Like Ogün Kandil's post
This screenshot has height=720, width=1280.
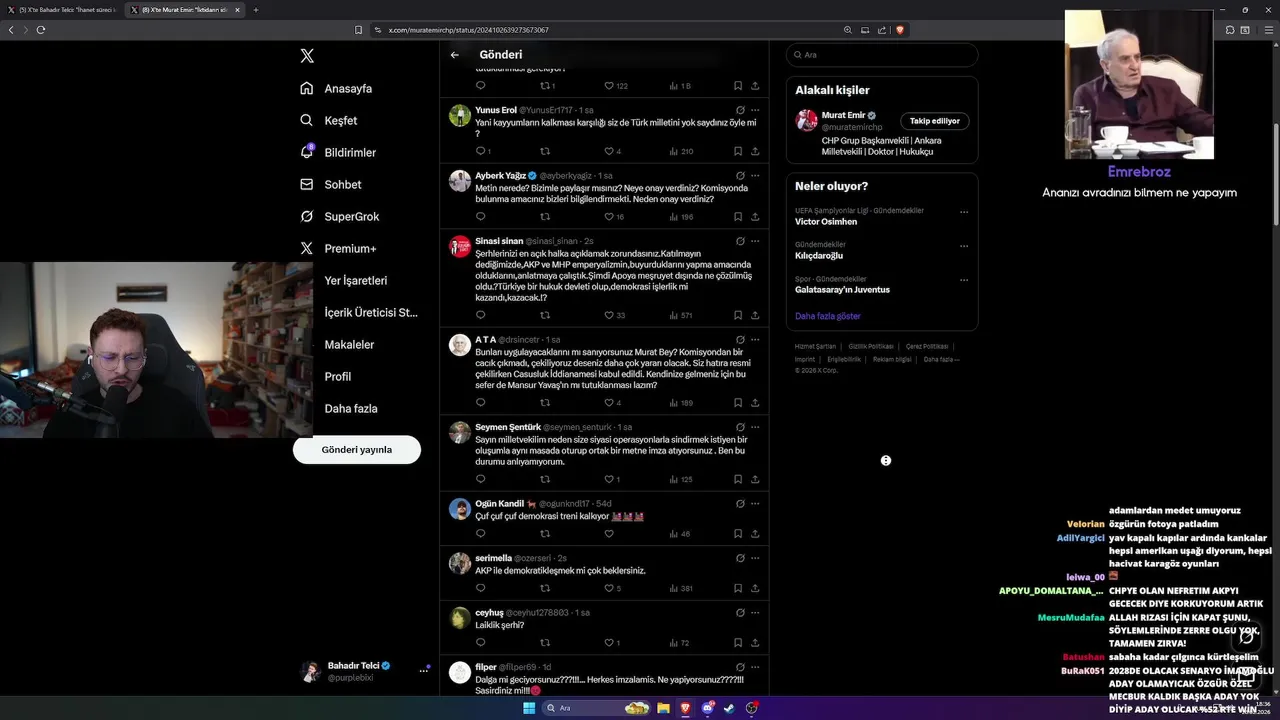tap(609, 534)
